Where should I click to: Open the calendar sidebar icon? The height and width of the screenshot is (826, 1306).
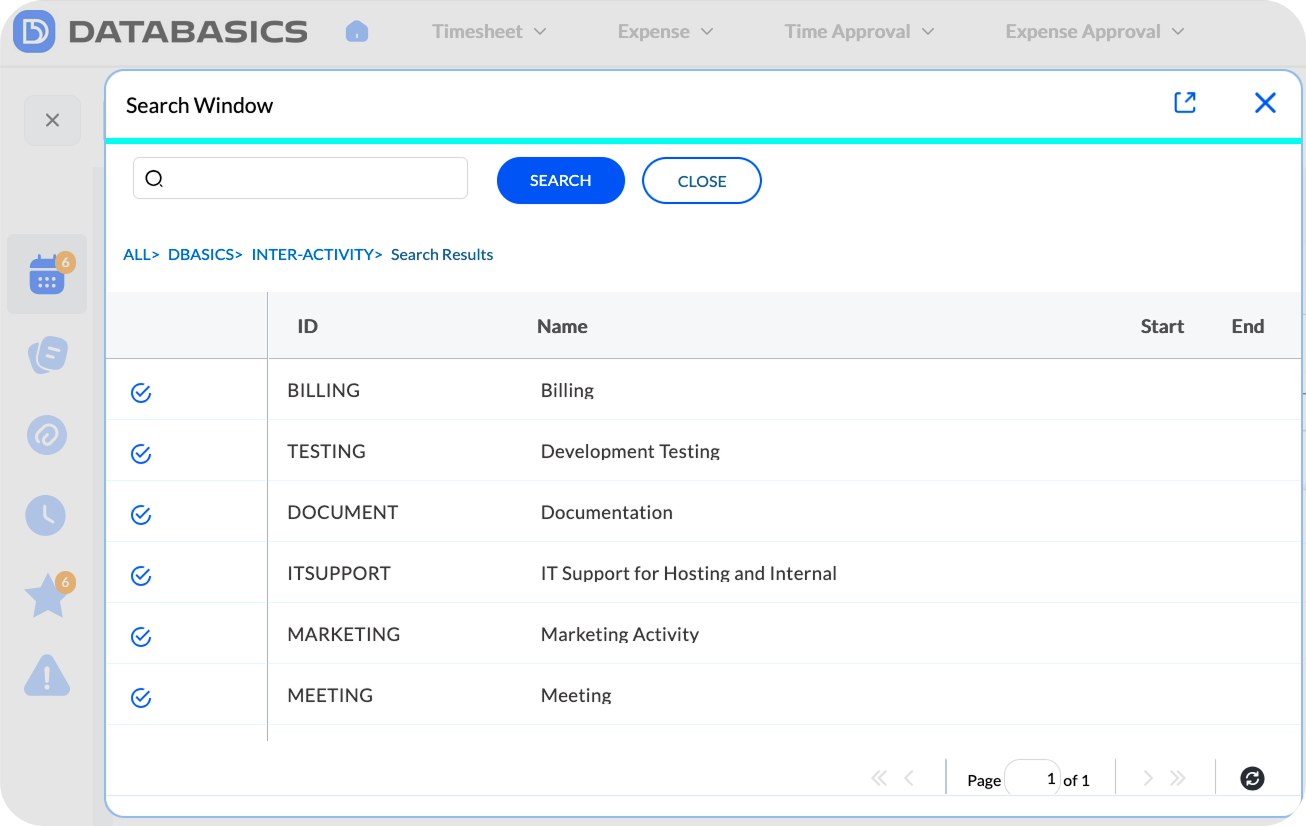[47, 274]
